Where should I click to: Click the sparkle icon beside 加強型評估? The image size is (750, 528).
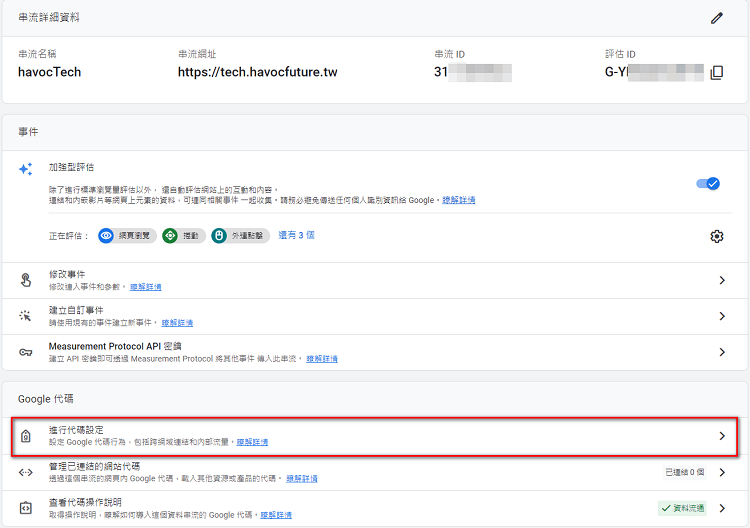pyautogui.click(x=26, y=170)
